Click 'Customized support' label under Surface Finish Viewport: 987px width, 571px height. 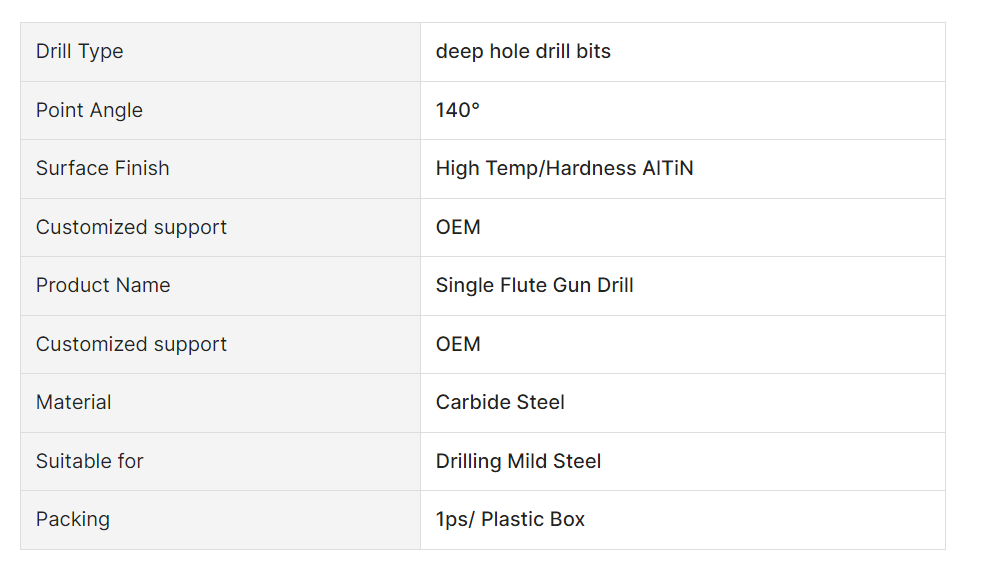point(220,227)
